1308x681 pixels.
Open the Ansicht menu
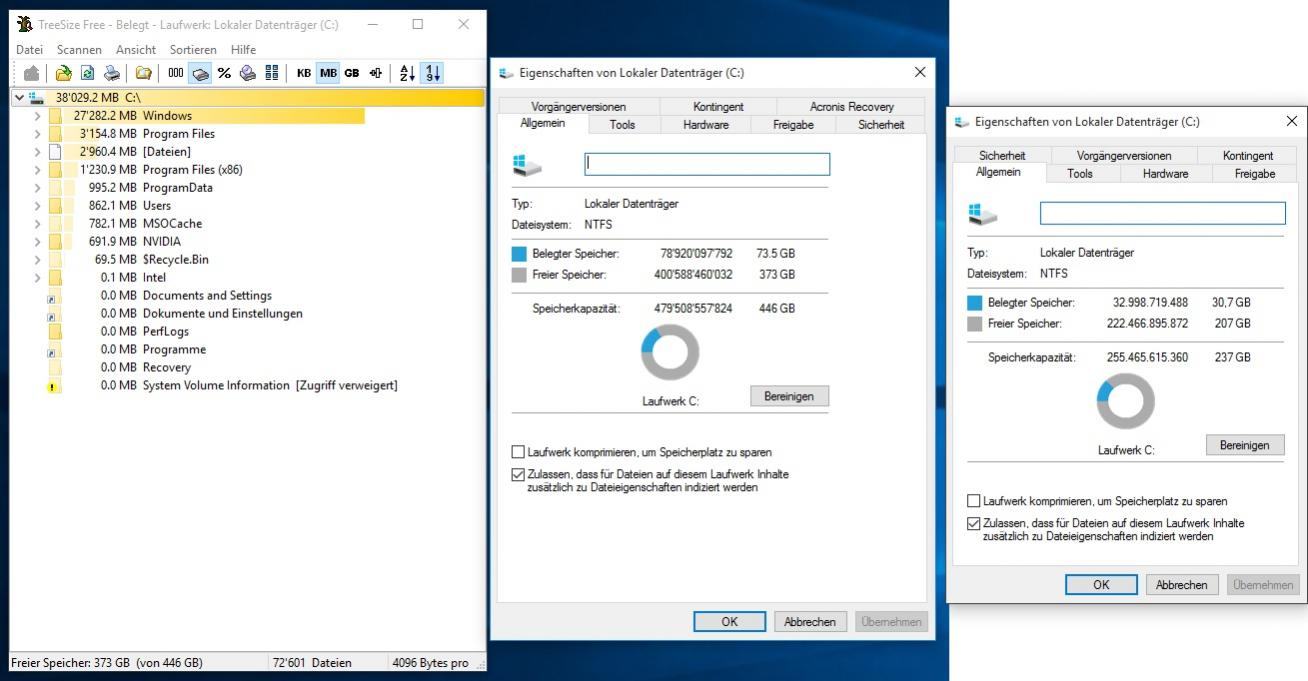136,50
